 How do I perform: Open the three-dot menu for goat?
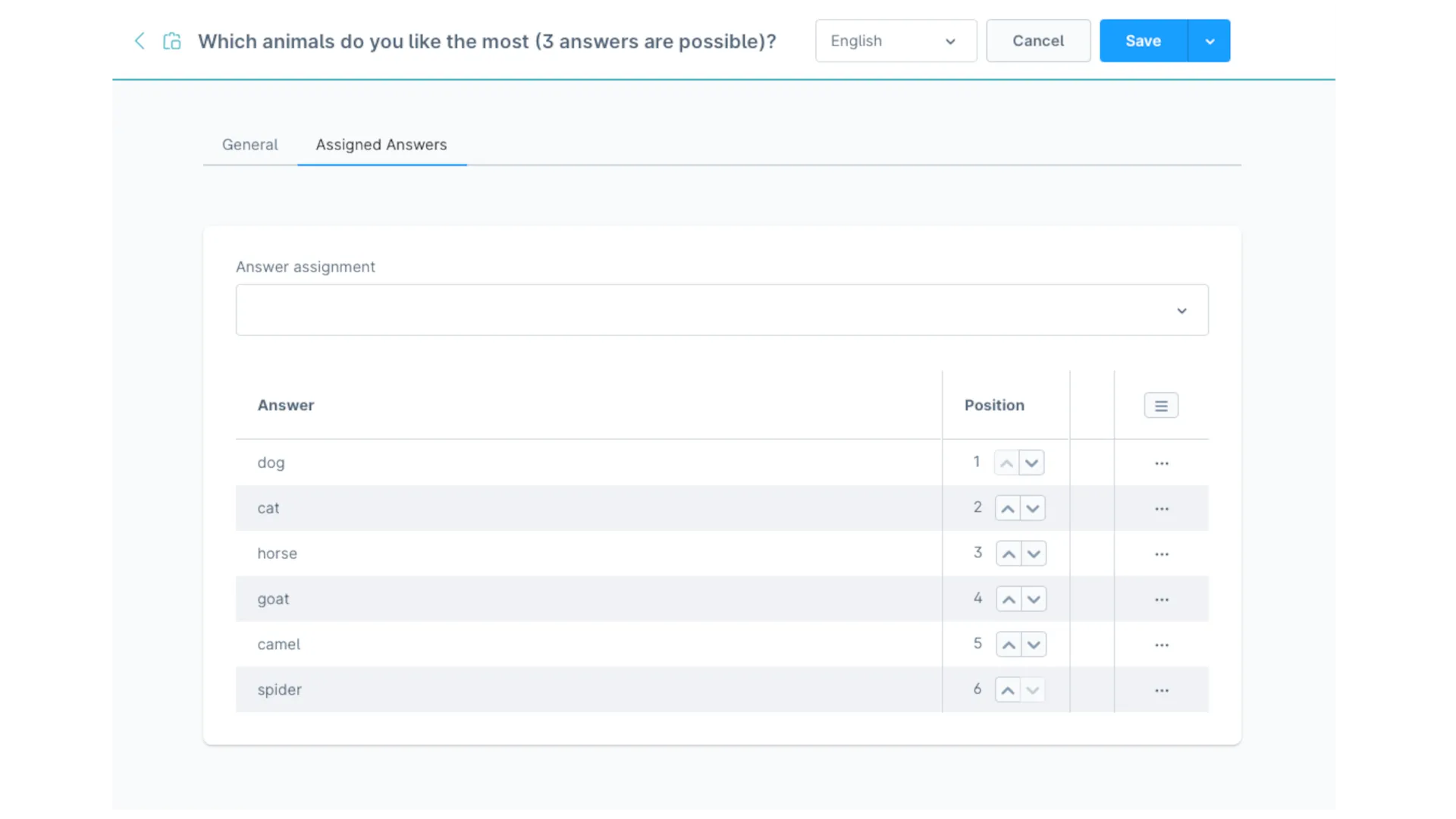tap(1162, 600)
